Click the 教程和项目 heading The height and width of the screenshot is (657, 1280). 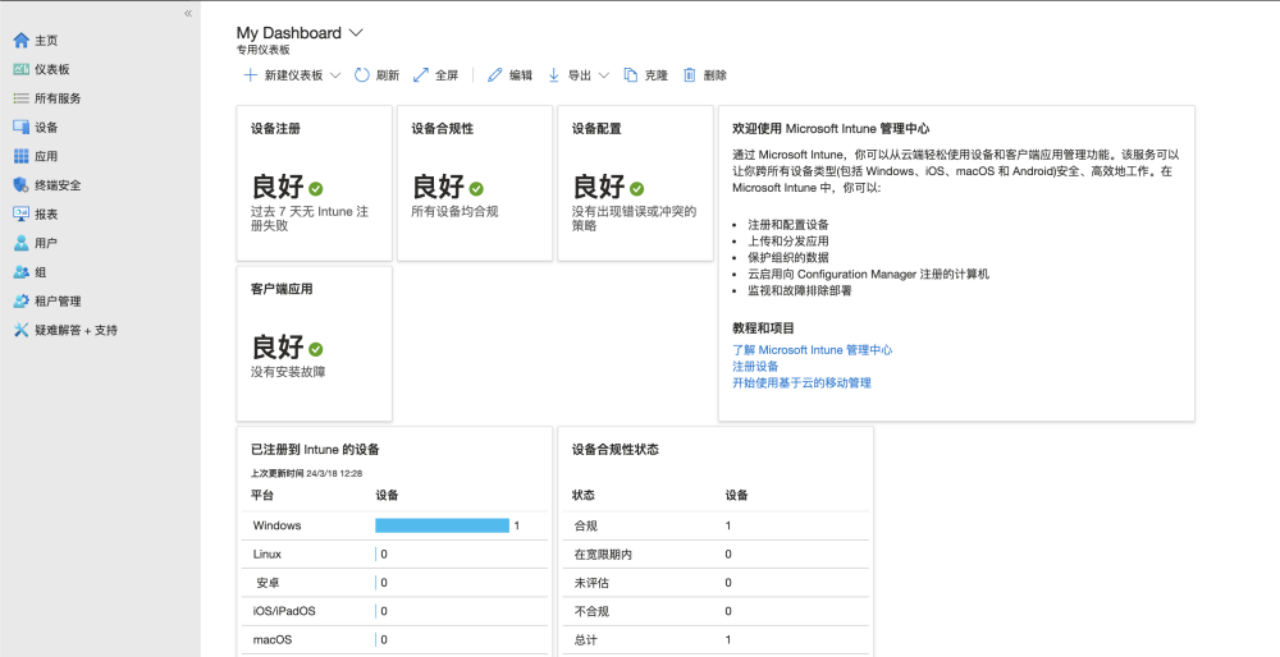pyautogui.click(x=763, y=328)
